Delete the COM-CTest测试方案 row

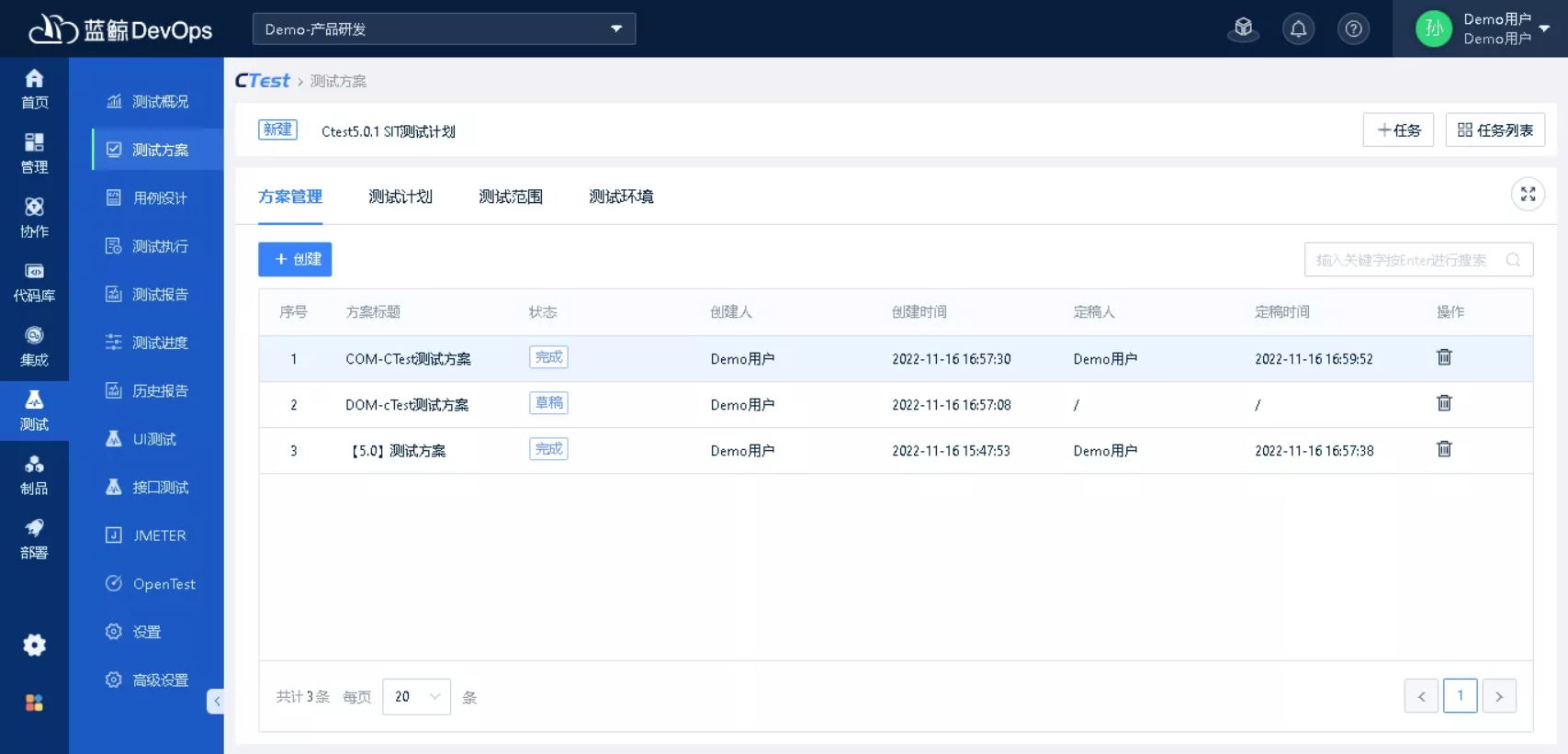(1444, 357)
